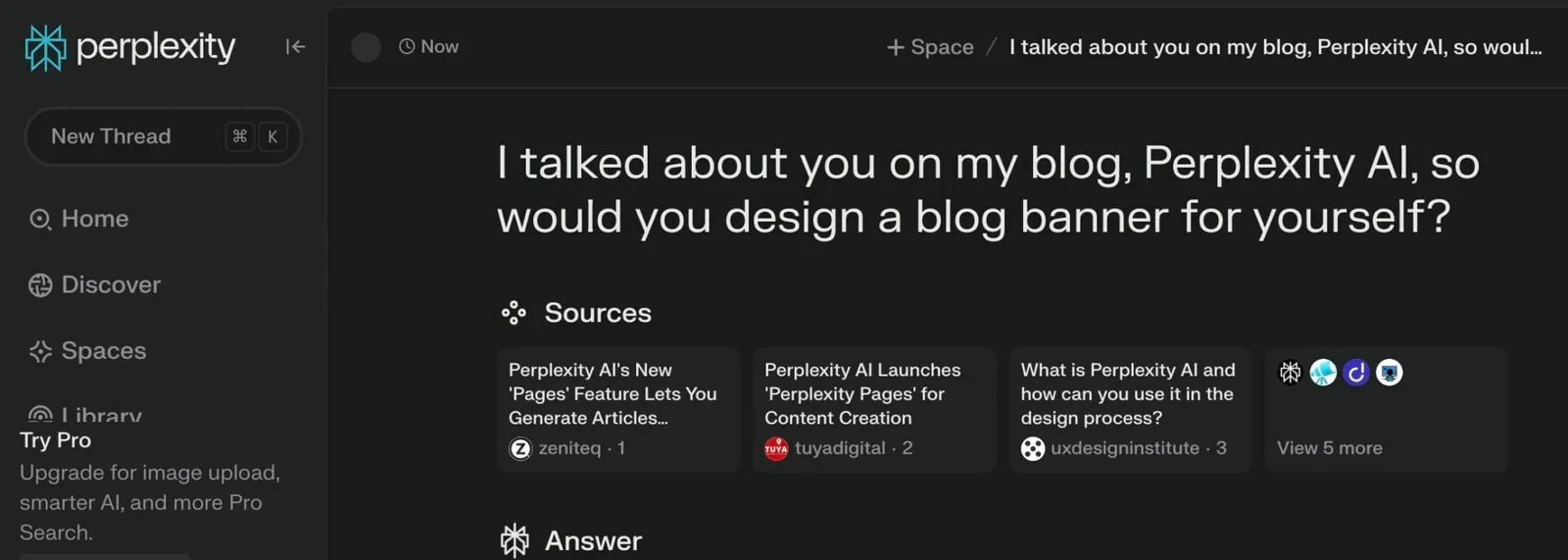Click the tuyadigital favicon

776,448
